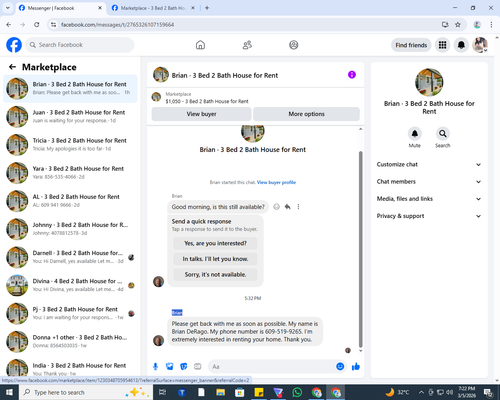Open Yara's house rental conversation
Viewport: 500px width, 400px height.
tap(70, 173)
